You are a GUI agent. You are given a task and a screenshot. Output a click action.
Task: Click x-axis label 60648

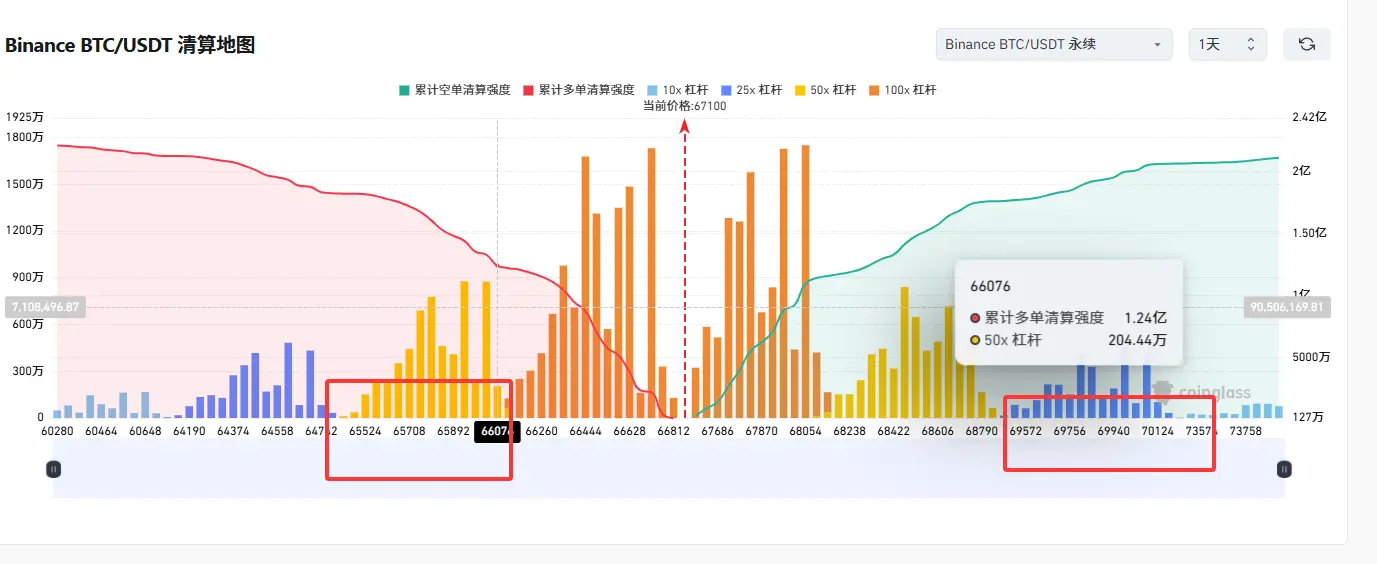click(x=147, y=431)
